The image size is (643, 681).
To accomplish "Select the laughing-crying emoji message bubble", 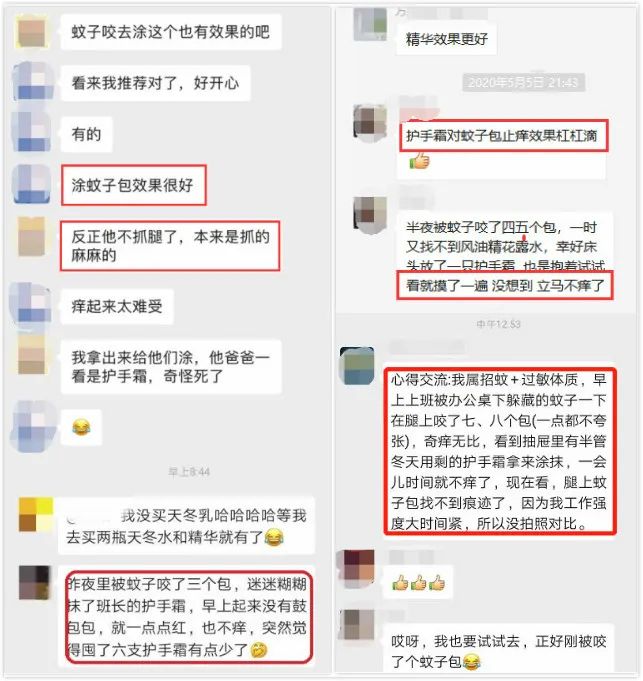I will click(81, 428).
